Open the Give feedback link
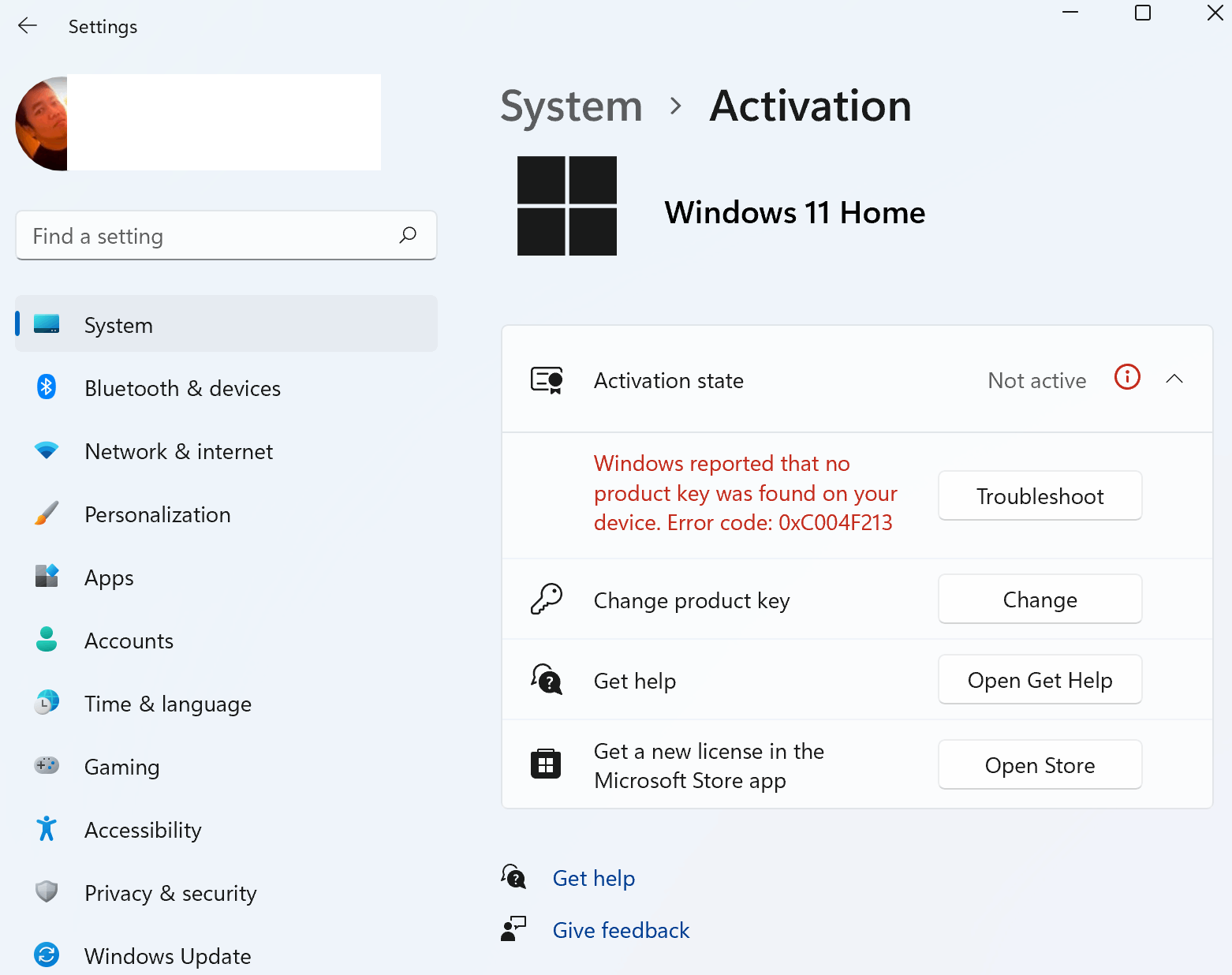The height and width of the screenshot is (975, 1232). (x=622, y=930)
